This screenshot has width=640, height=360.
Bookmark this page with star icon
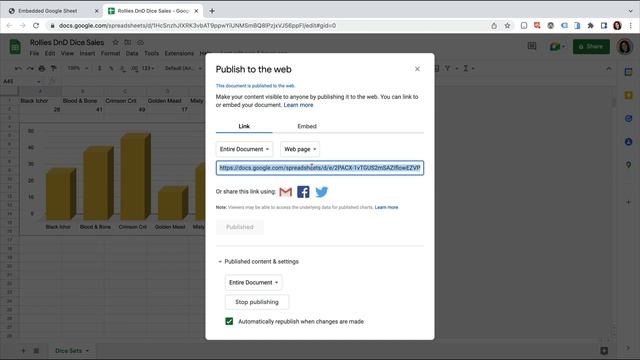(x=507, y=26)
